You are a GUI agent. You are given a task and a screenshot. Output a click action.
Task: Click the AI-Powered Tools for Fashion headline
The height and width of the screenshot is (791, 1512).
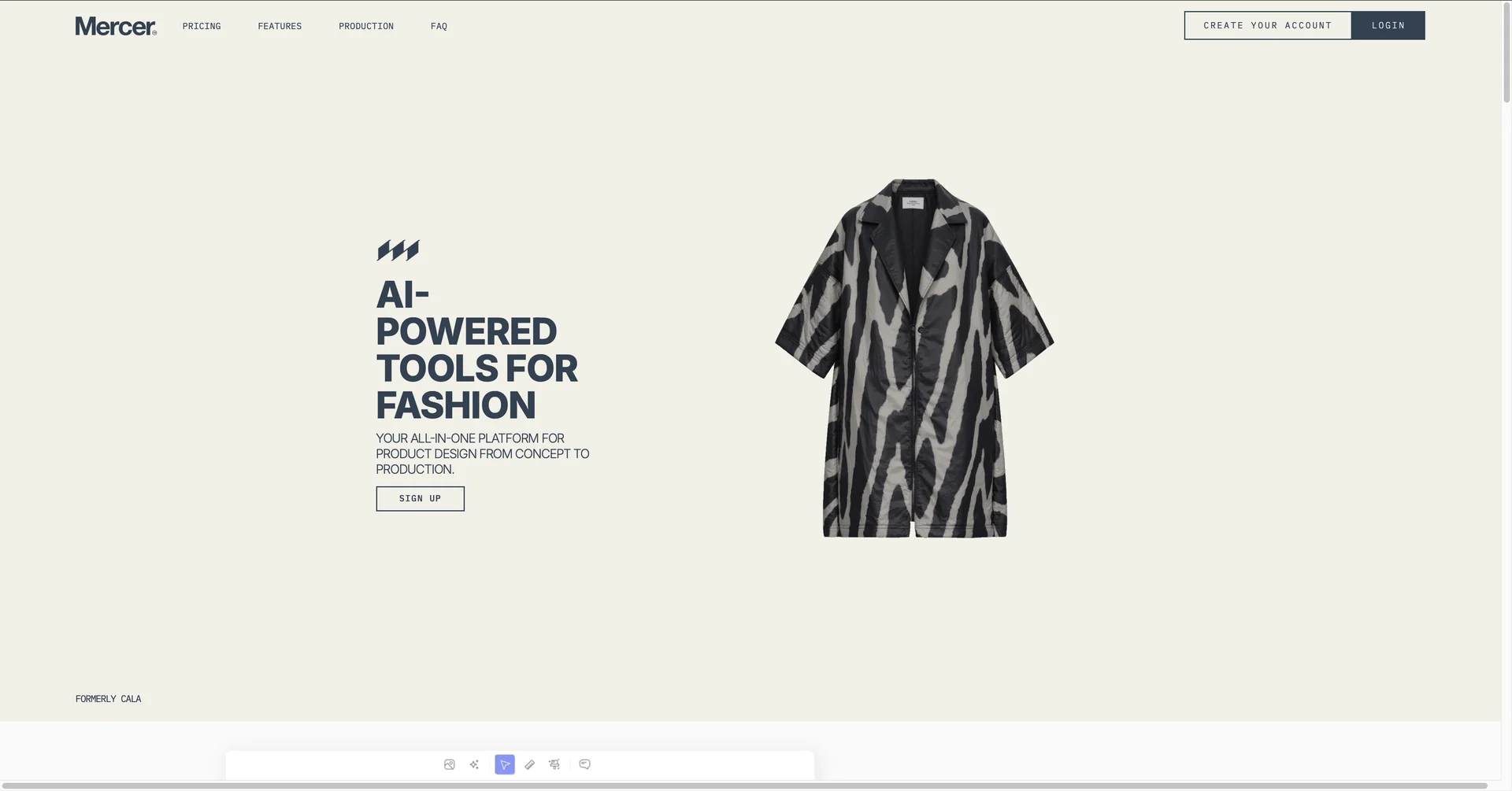pos(477,350)
